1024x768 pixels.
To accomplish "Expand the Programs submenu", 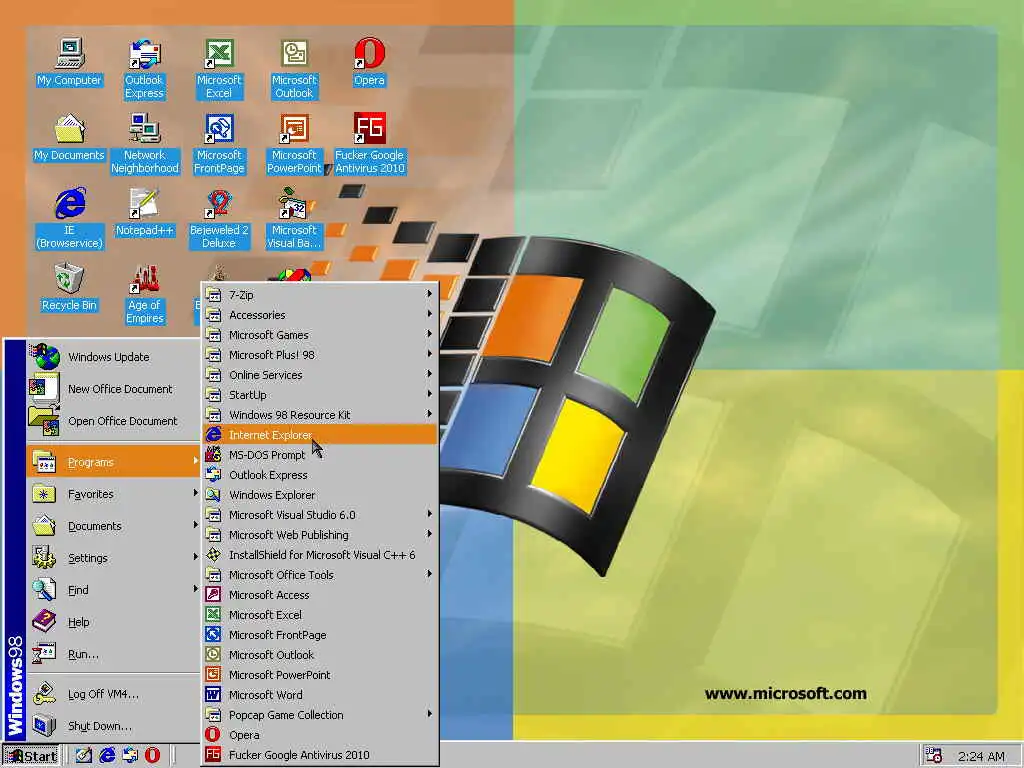I will click(112, 462).
